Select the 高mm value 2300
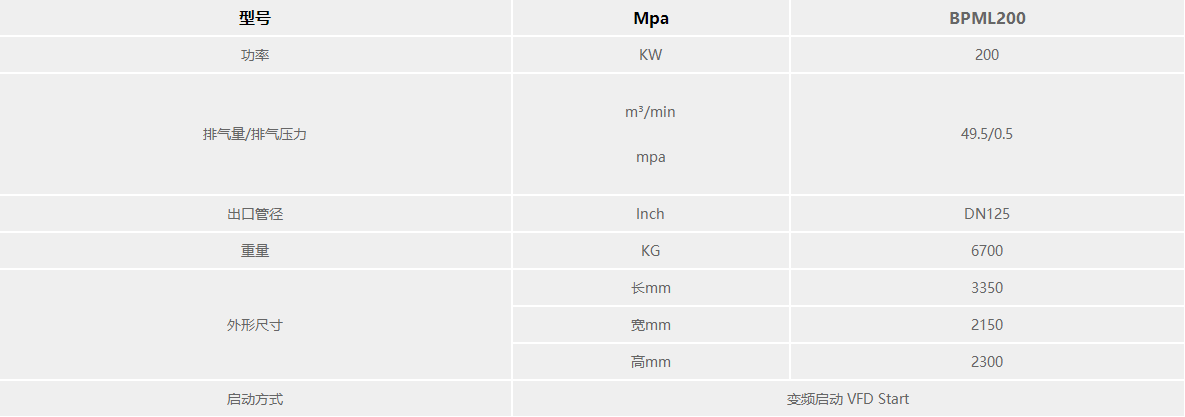 (987, 362)
